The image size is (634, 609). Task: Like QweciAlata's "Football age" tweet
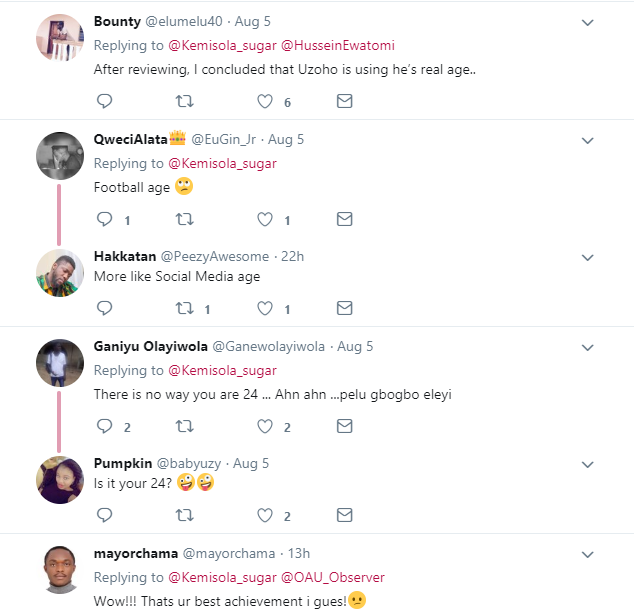[265, 219]
